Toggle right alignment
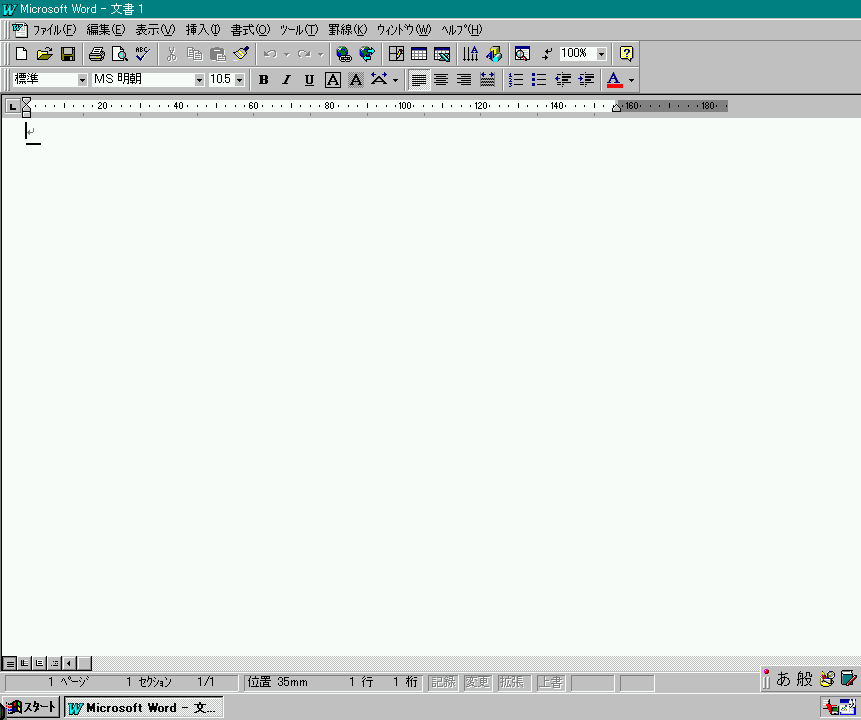Screen dimensions: 861x720 coord(464,80)
